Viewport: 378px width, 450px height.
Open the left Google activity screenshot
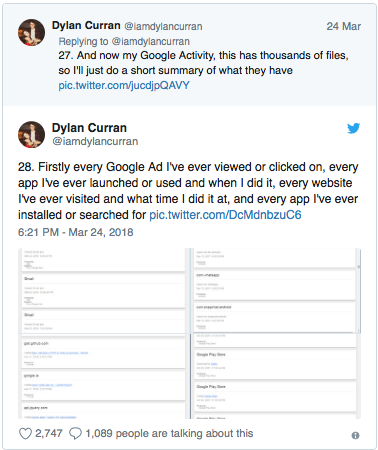pos(101,333)
